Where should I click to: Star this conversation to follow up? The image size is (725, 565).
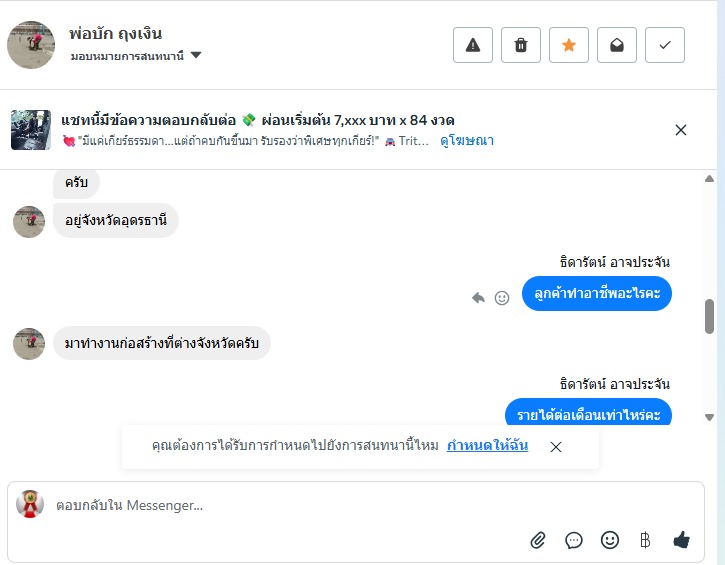569,45
